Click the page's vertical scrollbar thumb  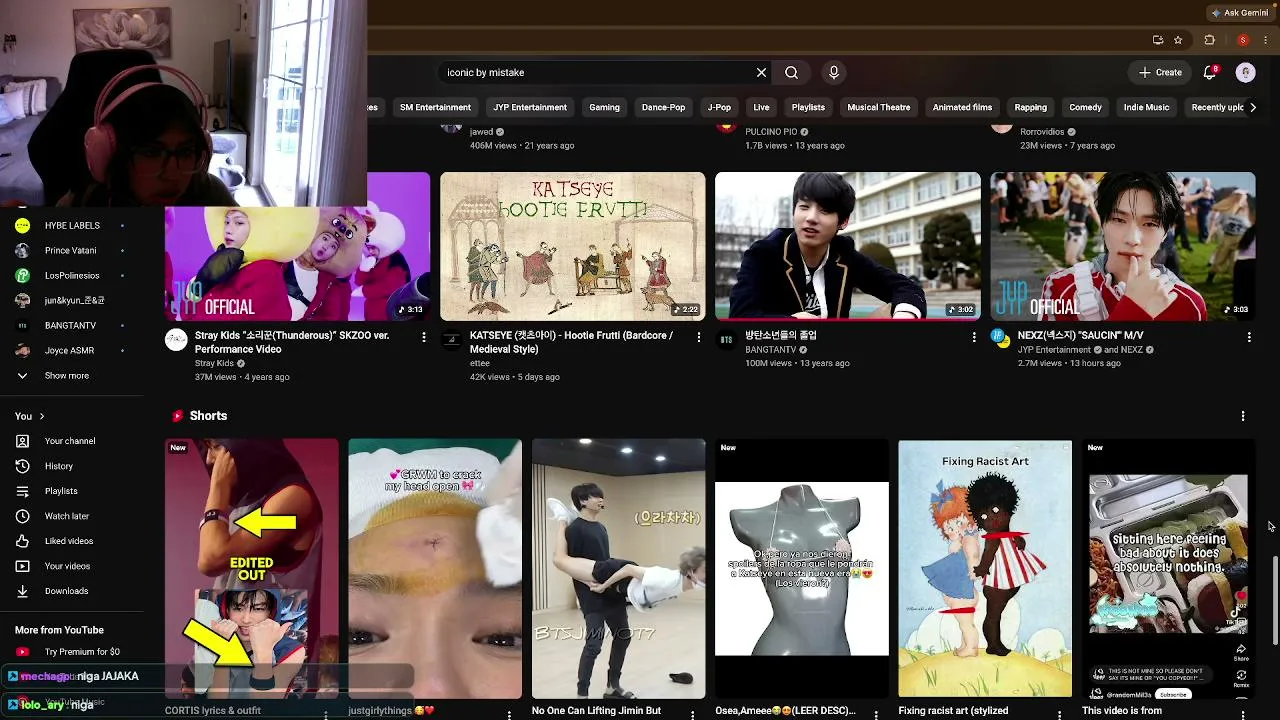[1274, 598]
